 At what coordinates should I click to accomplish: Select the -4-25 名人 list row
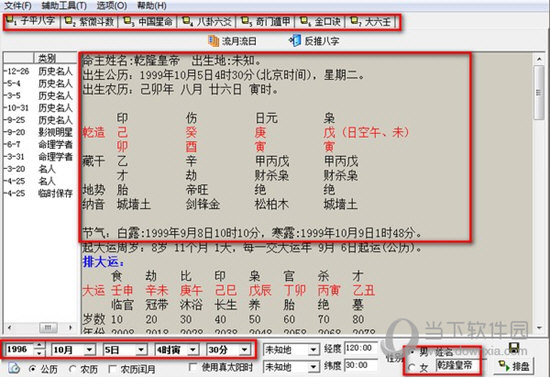click(40, 181)
